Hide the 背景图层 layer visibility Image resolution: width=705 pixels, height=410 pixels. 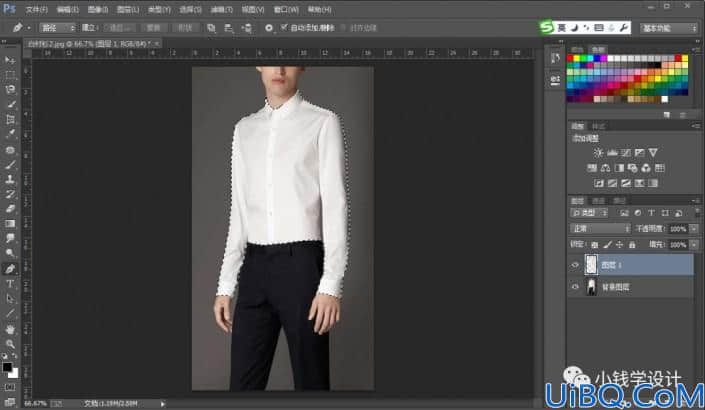[575, 287]
